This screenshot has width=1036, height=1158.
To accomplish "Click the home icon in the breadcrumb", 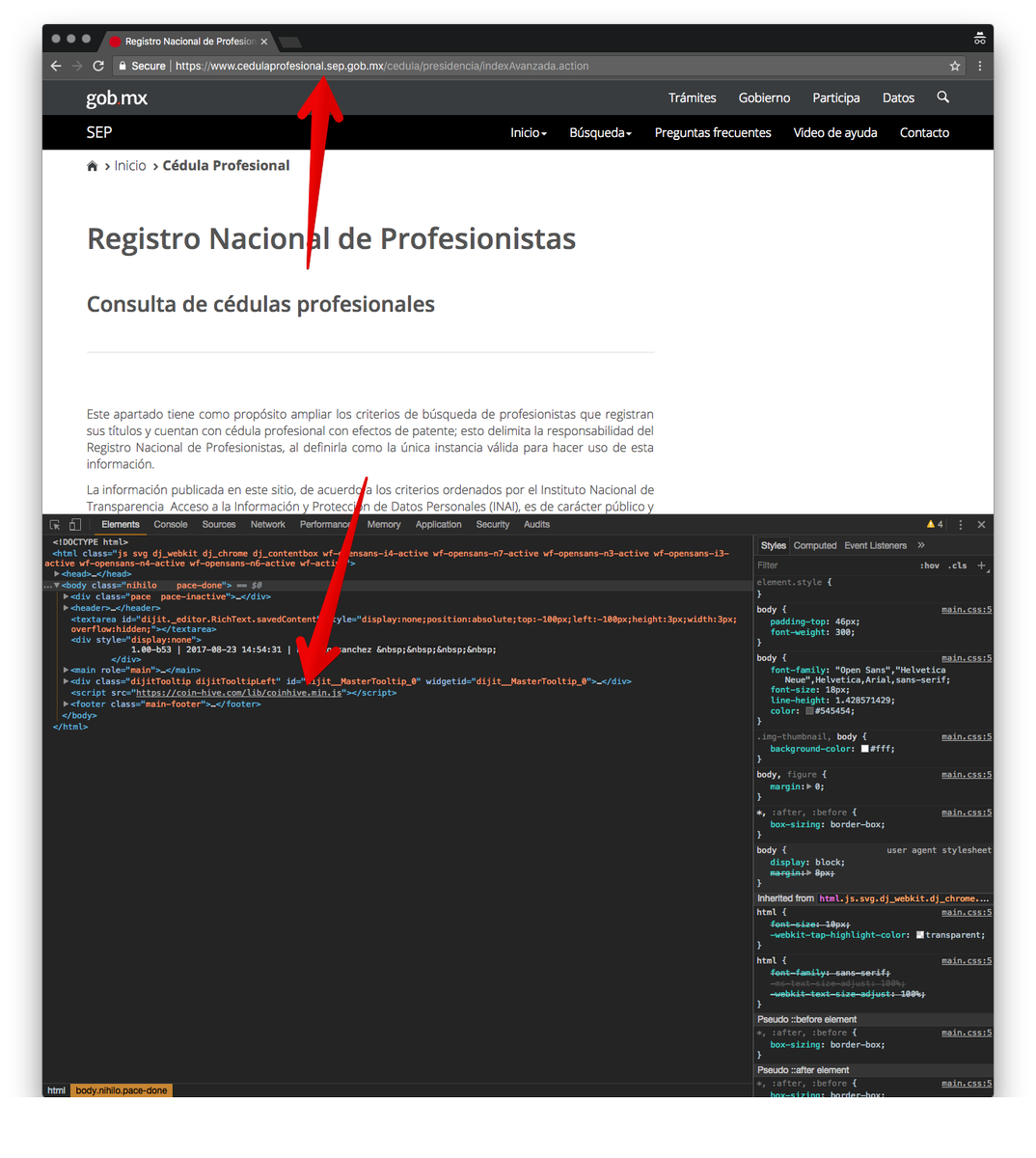I will point(93,166).
